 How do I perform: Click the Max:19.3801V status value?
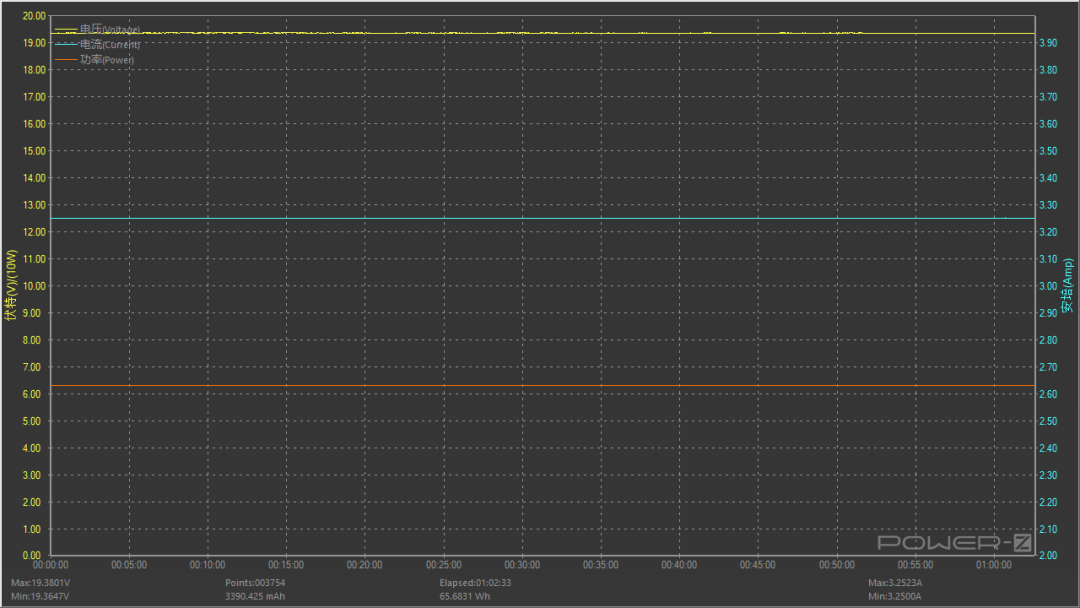(41, 583)
